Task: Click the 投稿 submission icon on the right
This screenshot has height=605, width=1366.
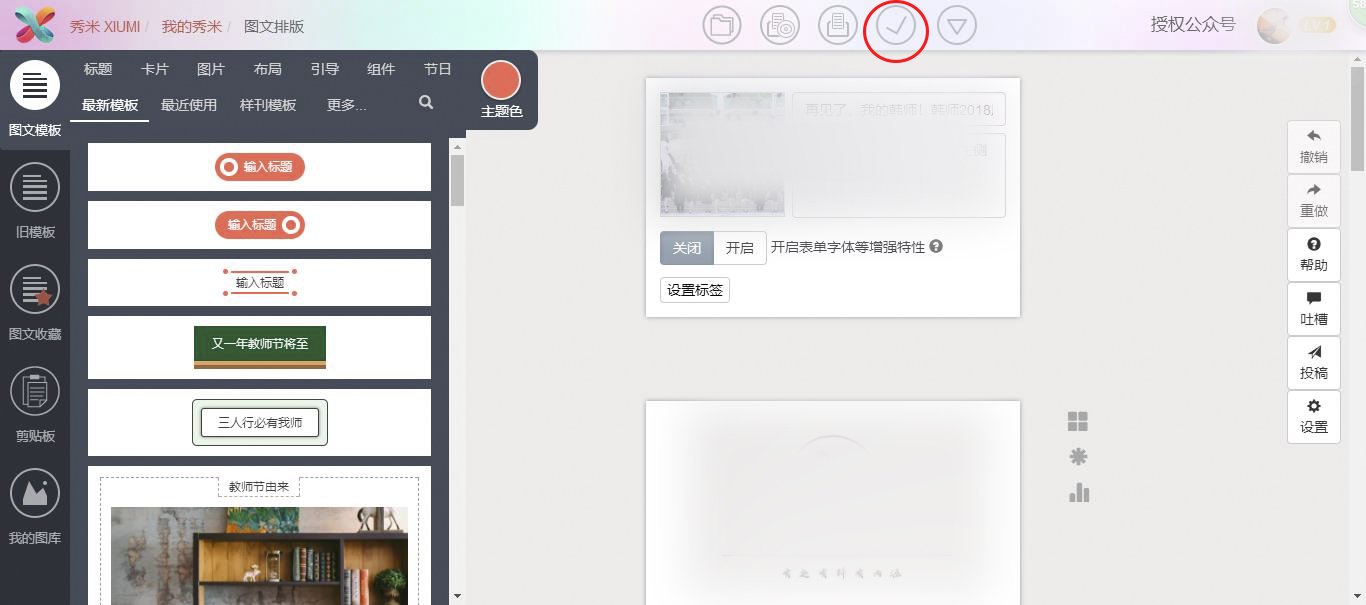Action: pyautogui.click(x=1313, y=362)
